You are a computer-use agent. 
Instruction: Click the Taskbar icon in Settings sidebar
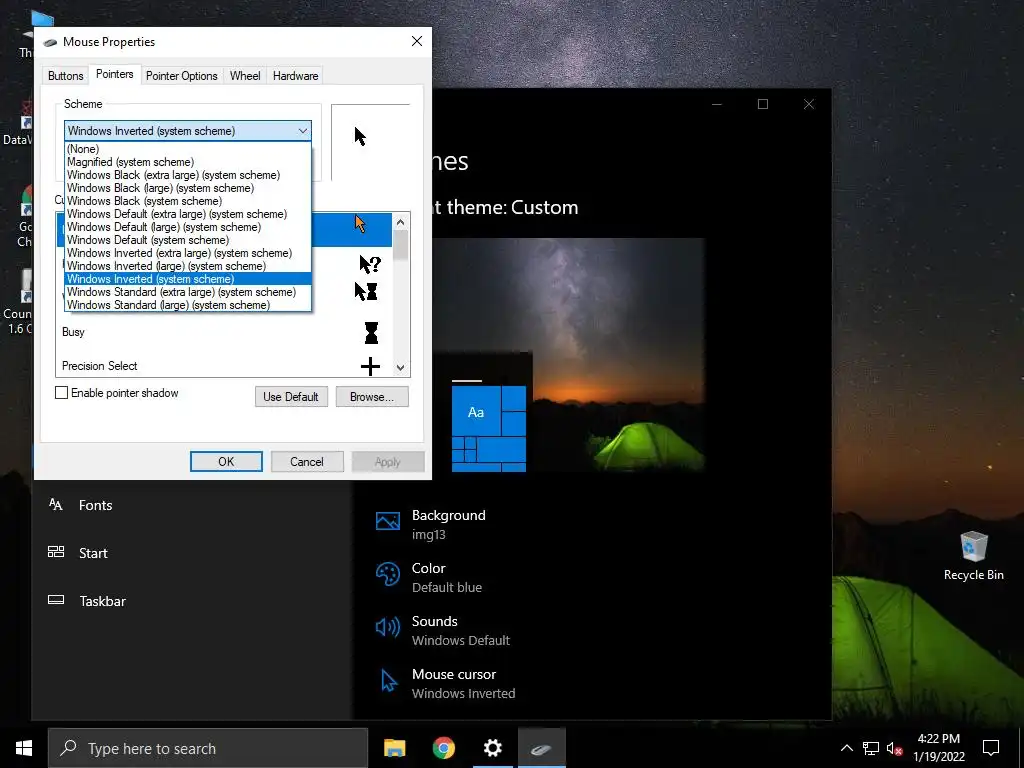tap(56, 600)
